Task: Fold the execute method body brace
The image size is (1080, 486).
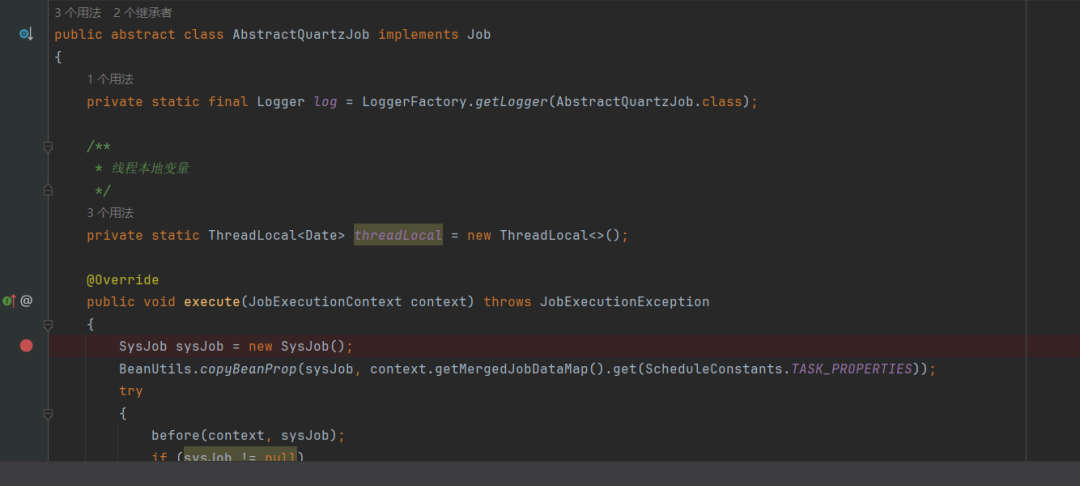Action: [x=48, y=324]
